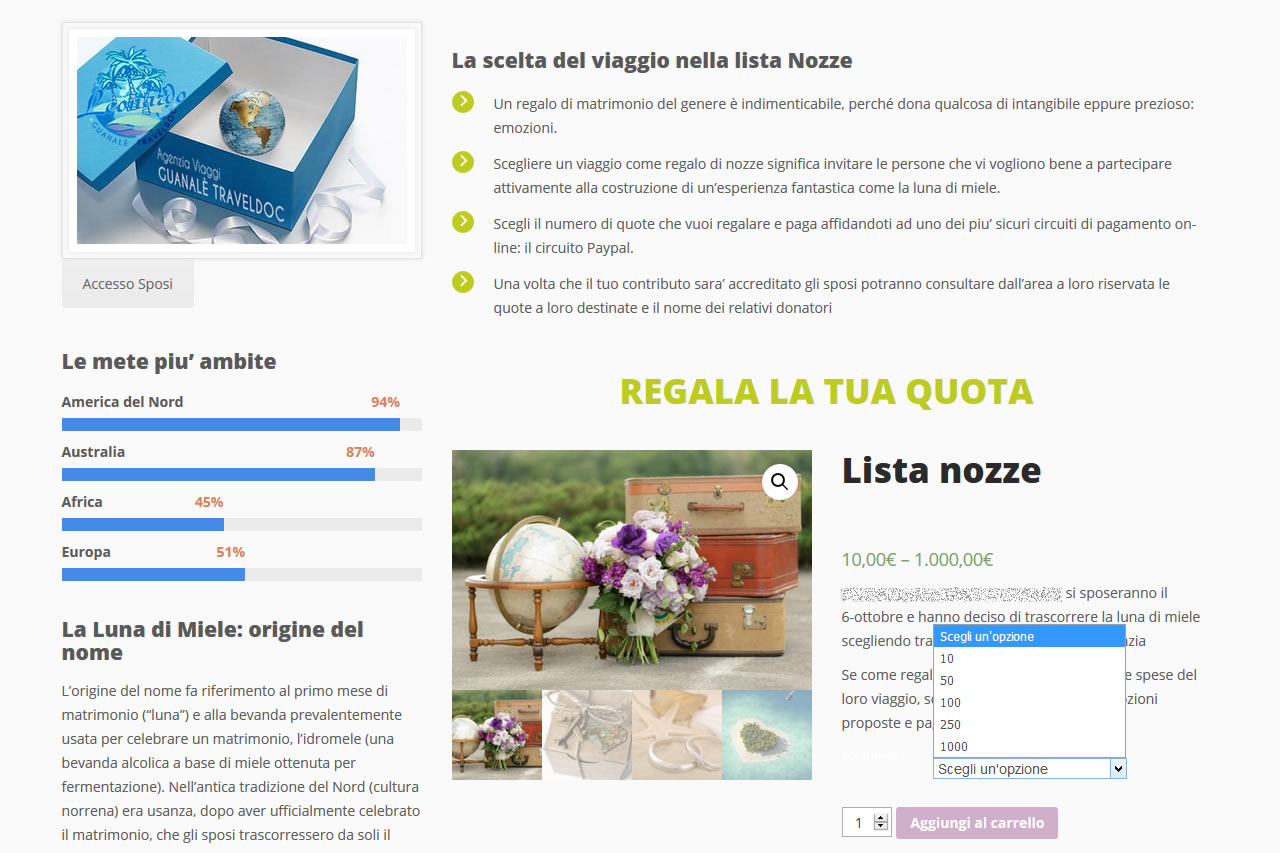1280x853 pixels.
Task: Pick 1000 from the open option list
Action: point(1029,746)
